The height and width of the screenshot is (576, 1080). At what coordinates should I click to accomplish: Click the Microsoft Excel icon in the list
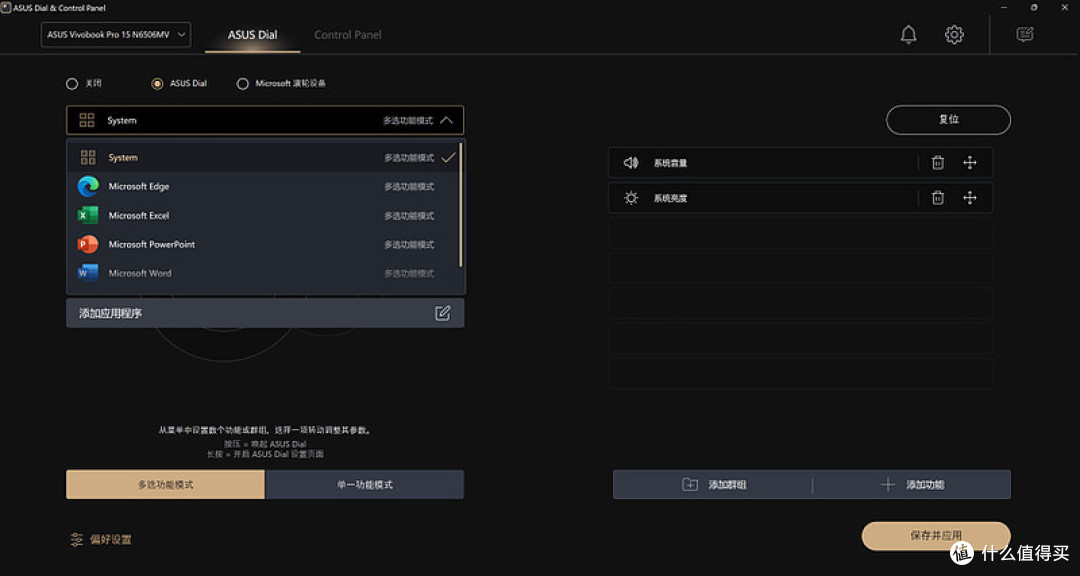pos(88,216)
